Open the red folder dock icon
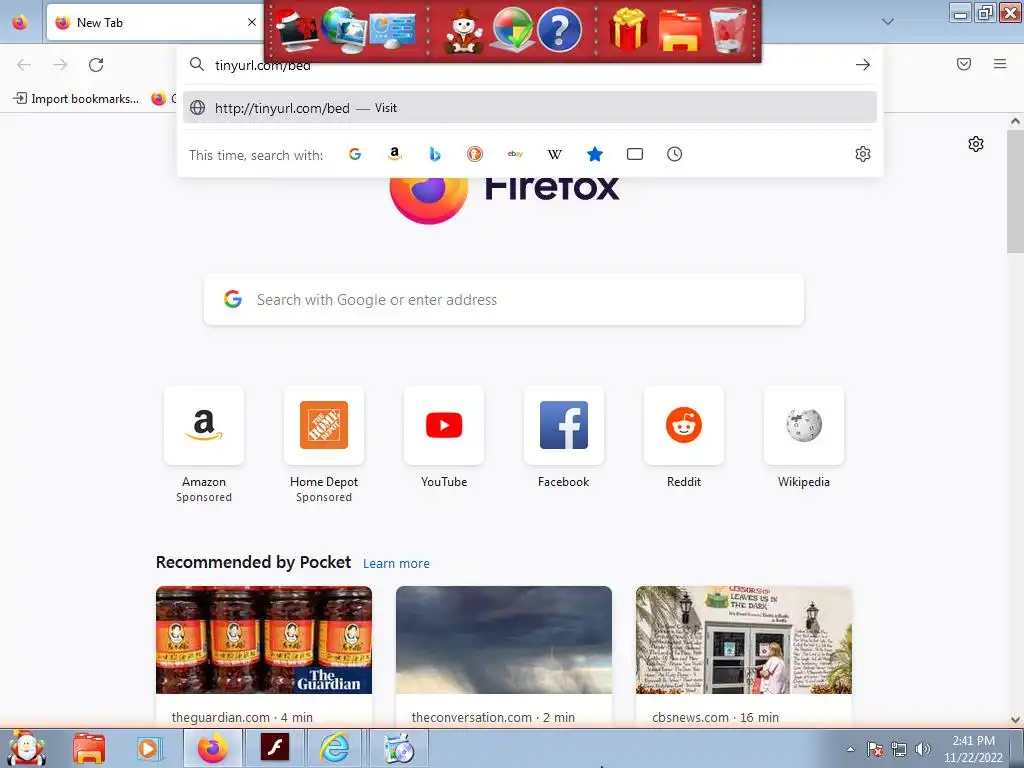Screen dimensions: 1024x768 click(x=679, y=31)
